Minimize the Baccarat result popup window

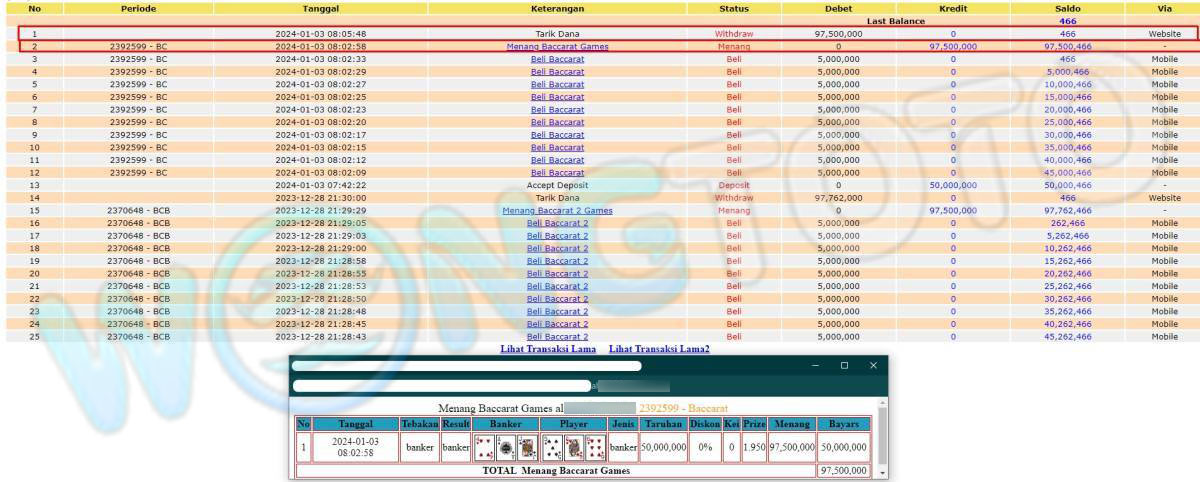pos(816,366)
